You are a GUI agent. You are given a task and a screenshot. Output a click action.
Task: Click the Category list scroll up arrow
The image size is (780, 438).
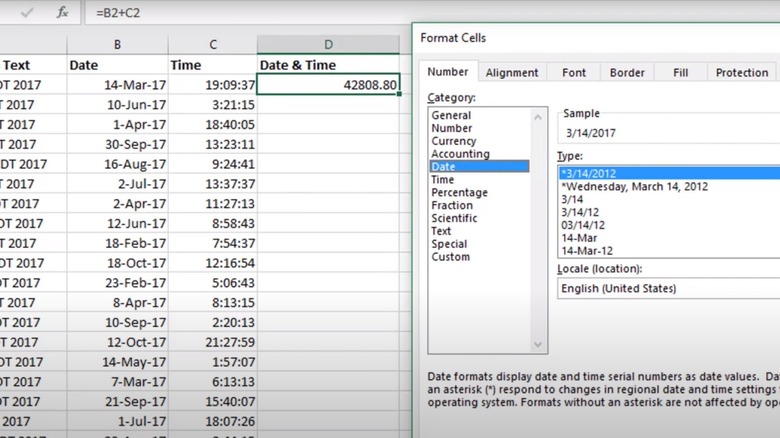pos(540,116)
